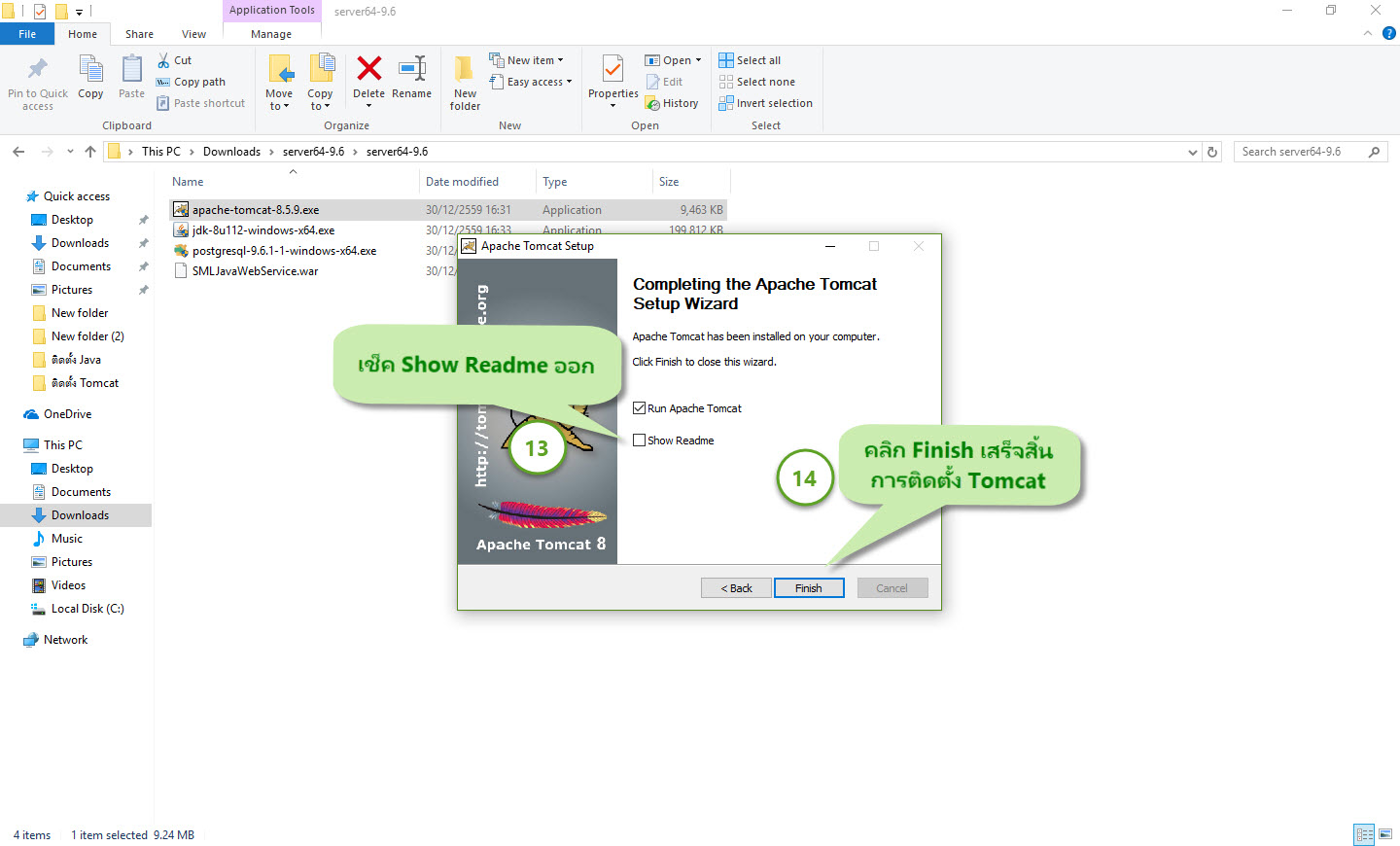Open the Videos folder in navigation pane
This screenshot has height=846, width=1400.
click(68, 585)
